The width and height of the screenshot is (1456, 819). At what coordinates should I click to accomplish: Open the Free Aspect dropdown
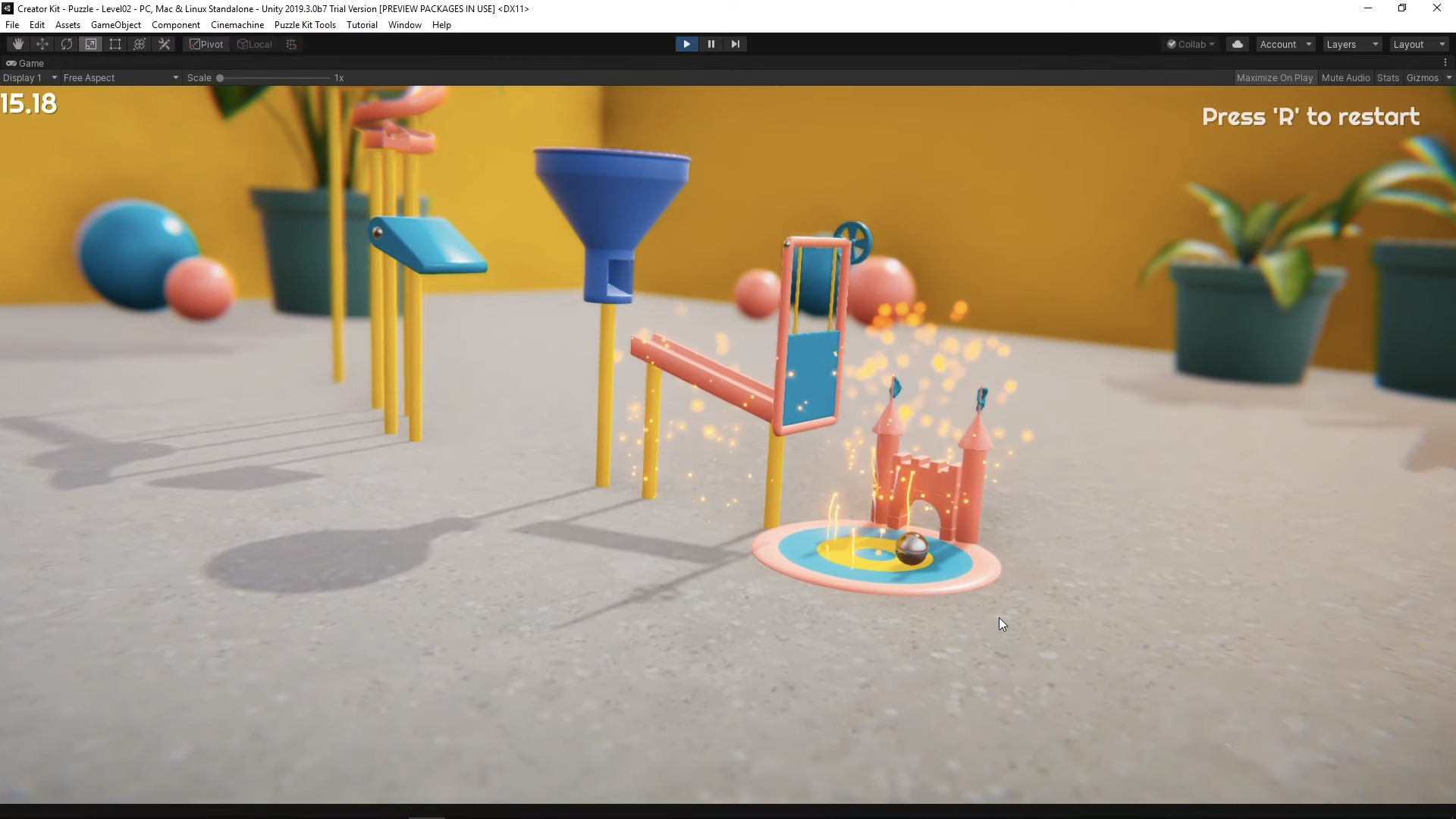(x=121, y=77)
